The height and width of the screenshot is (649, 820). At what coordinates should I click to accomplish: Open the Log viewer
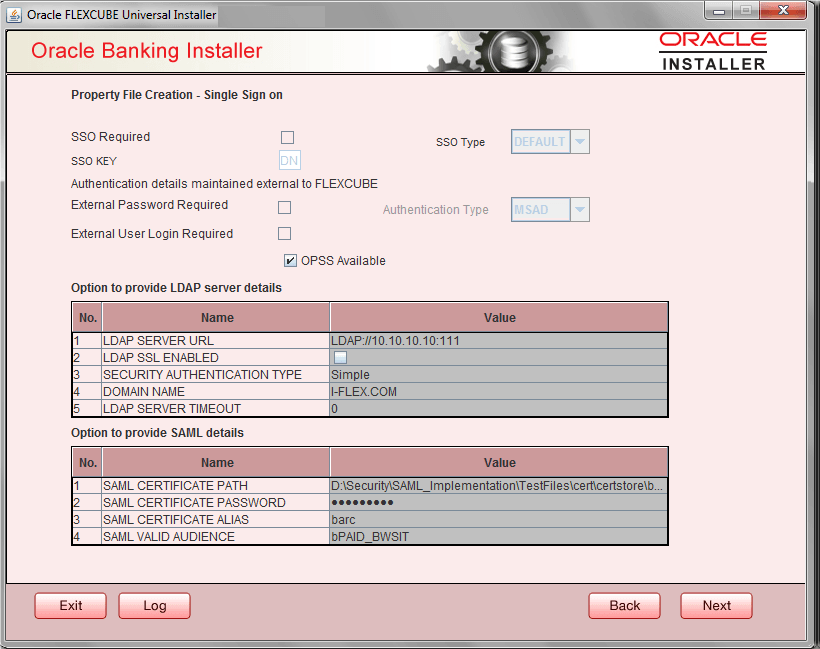coord(154,605)
